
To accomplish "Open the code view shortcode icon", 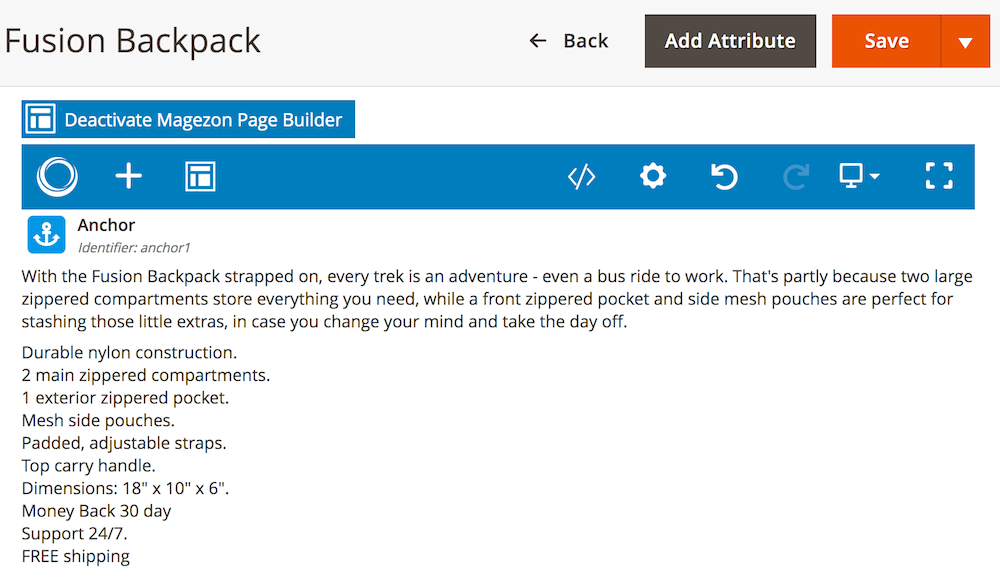I will point(582,177).
